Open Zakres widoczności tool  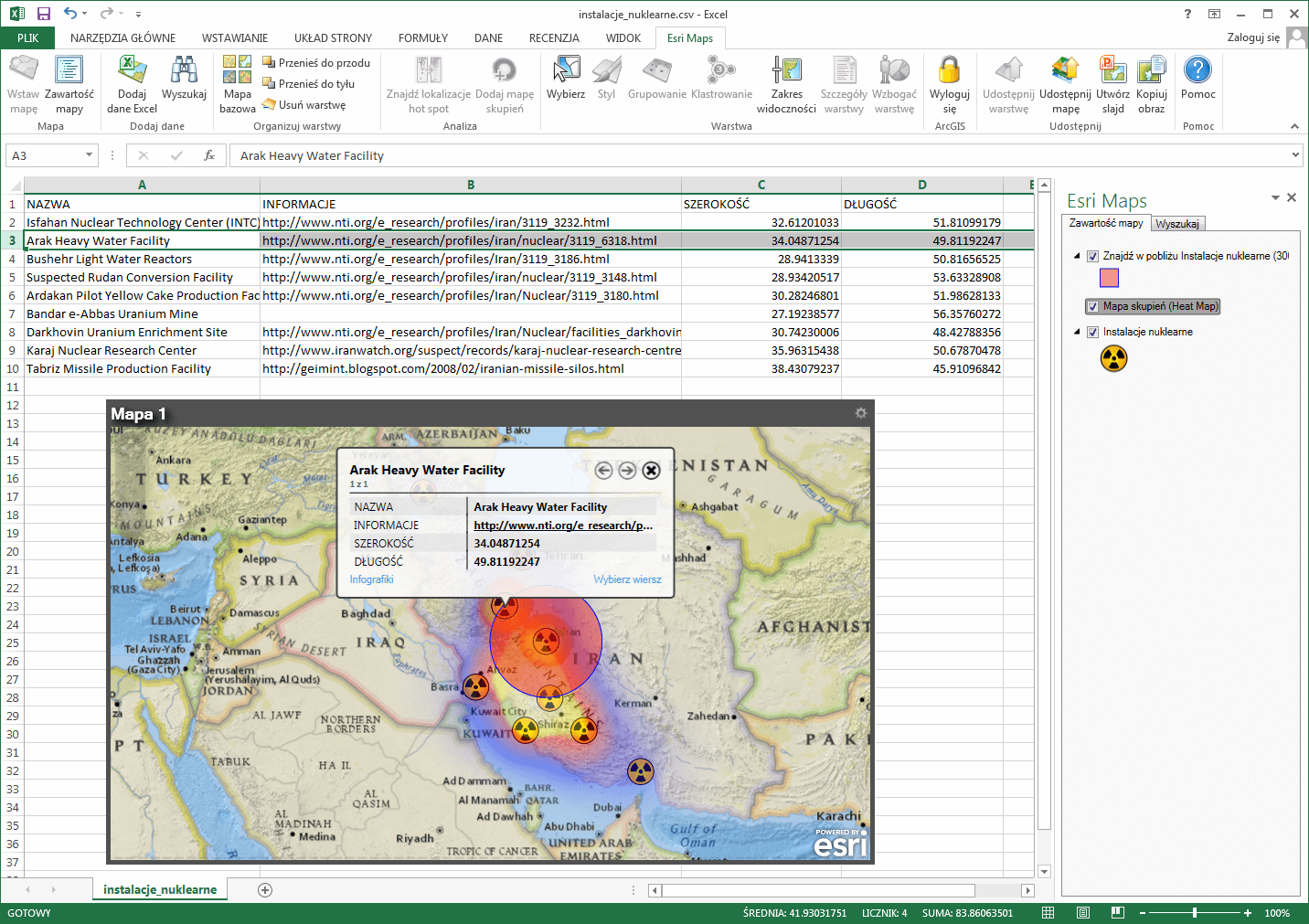786,84
